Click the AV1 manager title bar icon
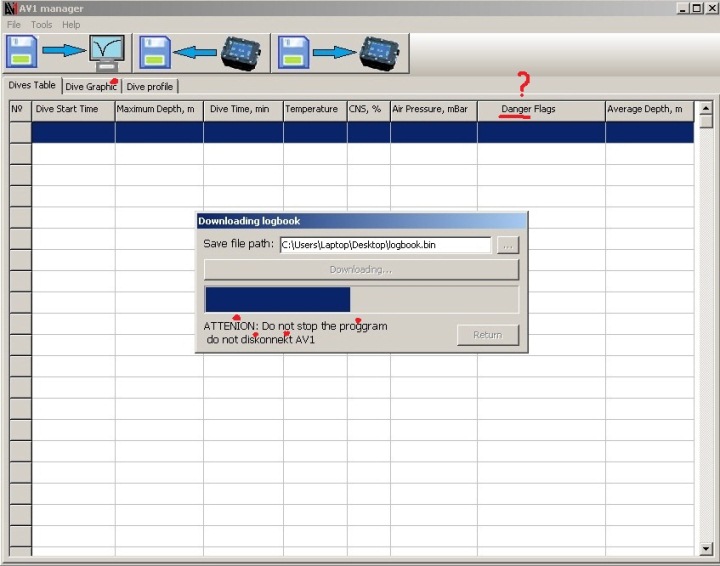The image size is (720, 566). (x=10, y=9)
